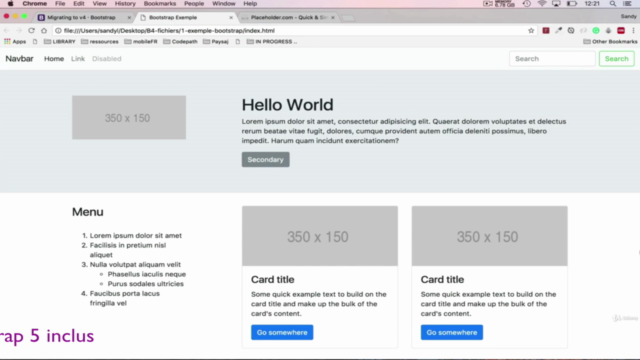Click Go somewhere in first card
This screenshot has width=640, height=360.
pos(282,332)
